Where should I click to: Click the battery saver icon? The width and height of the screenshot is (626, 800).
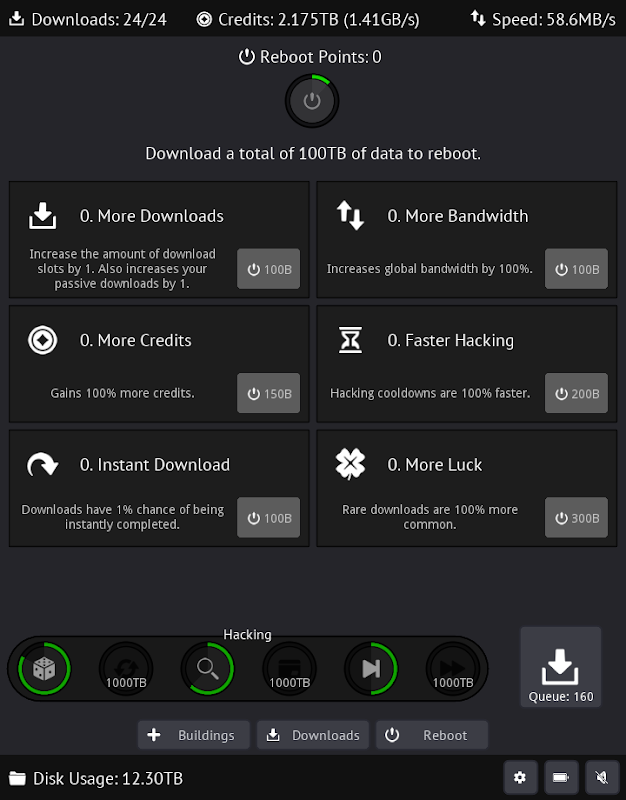pos(561,778)
